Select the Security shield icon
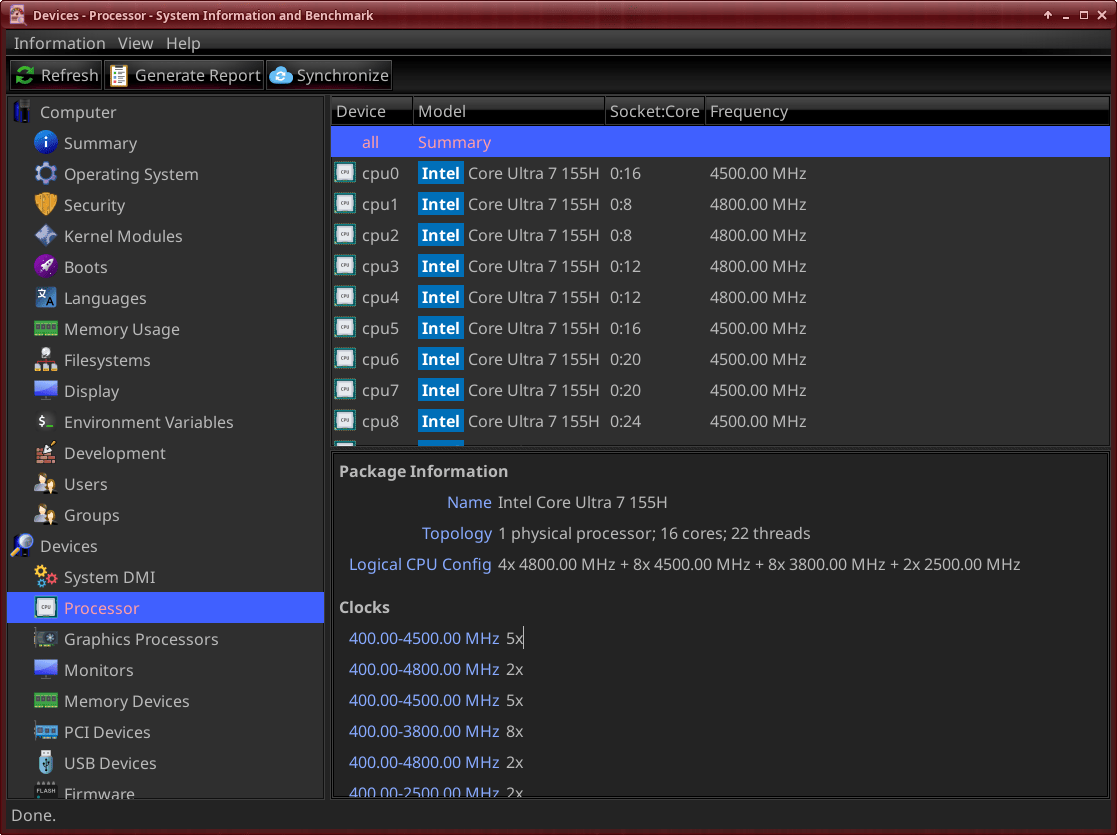The width and height of the screenshot is (1117, 835). (x=46, y=205)
